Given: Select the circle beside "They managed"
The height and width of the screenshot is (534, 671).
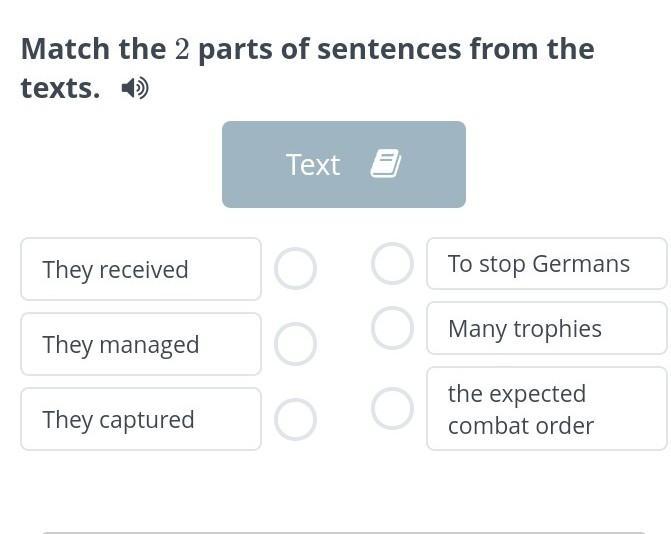Looking at the screenshot, I should pyautogui.click(x=296, y=344).
